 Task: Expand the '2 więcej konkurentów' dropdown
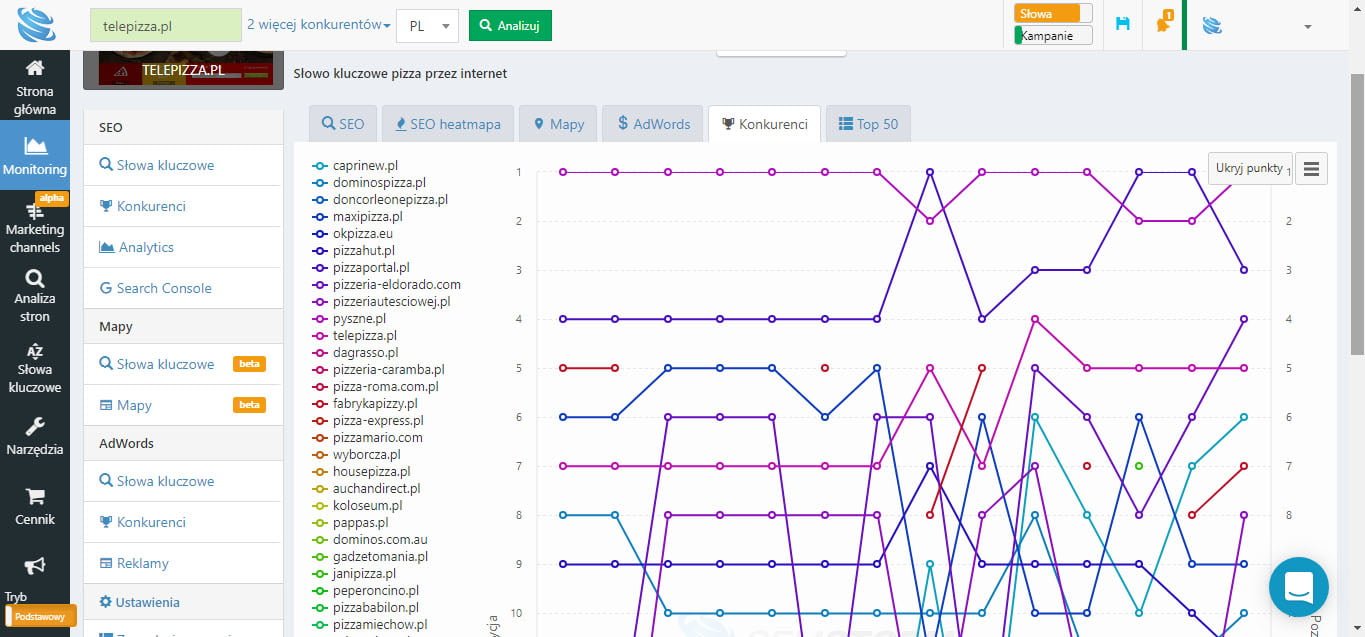coord(318,25)
